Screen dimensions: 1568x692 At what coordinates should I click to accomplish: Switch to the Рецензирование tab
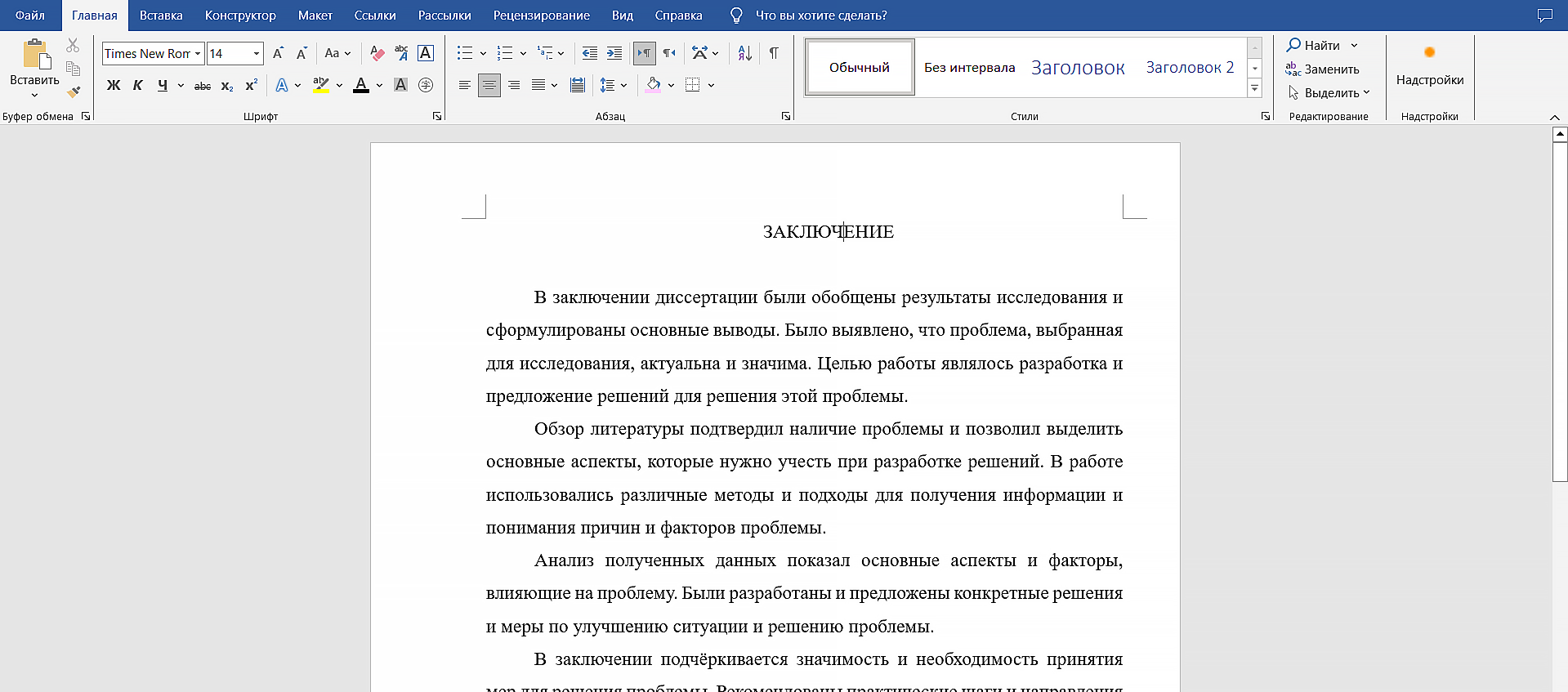(542, 16)
